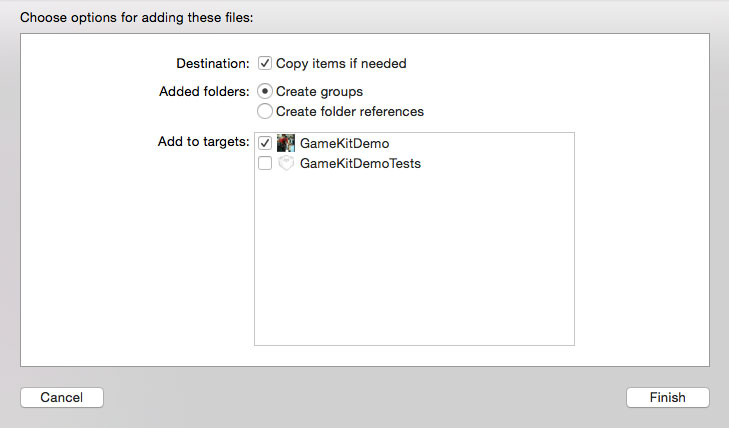Click the "Added folders:" label
Viewport: 729px width, 428px height.
coord(203,91)
